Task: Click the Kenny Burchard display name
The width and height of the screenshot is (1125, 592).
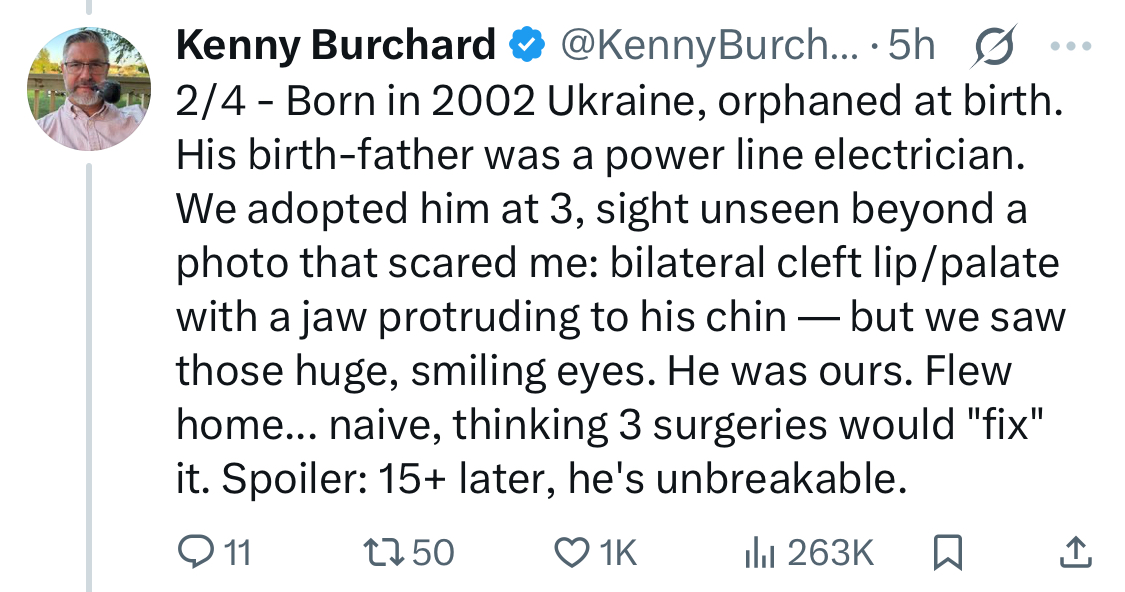Action: pos(336,45)
